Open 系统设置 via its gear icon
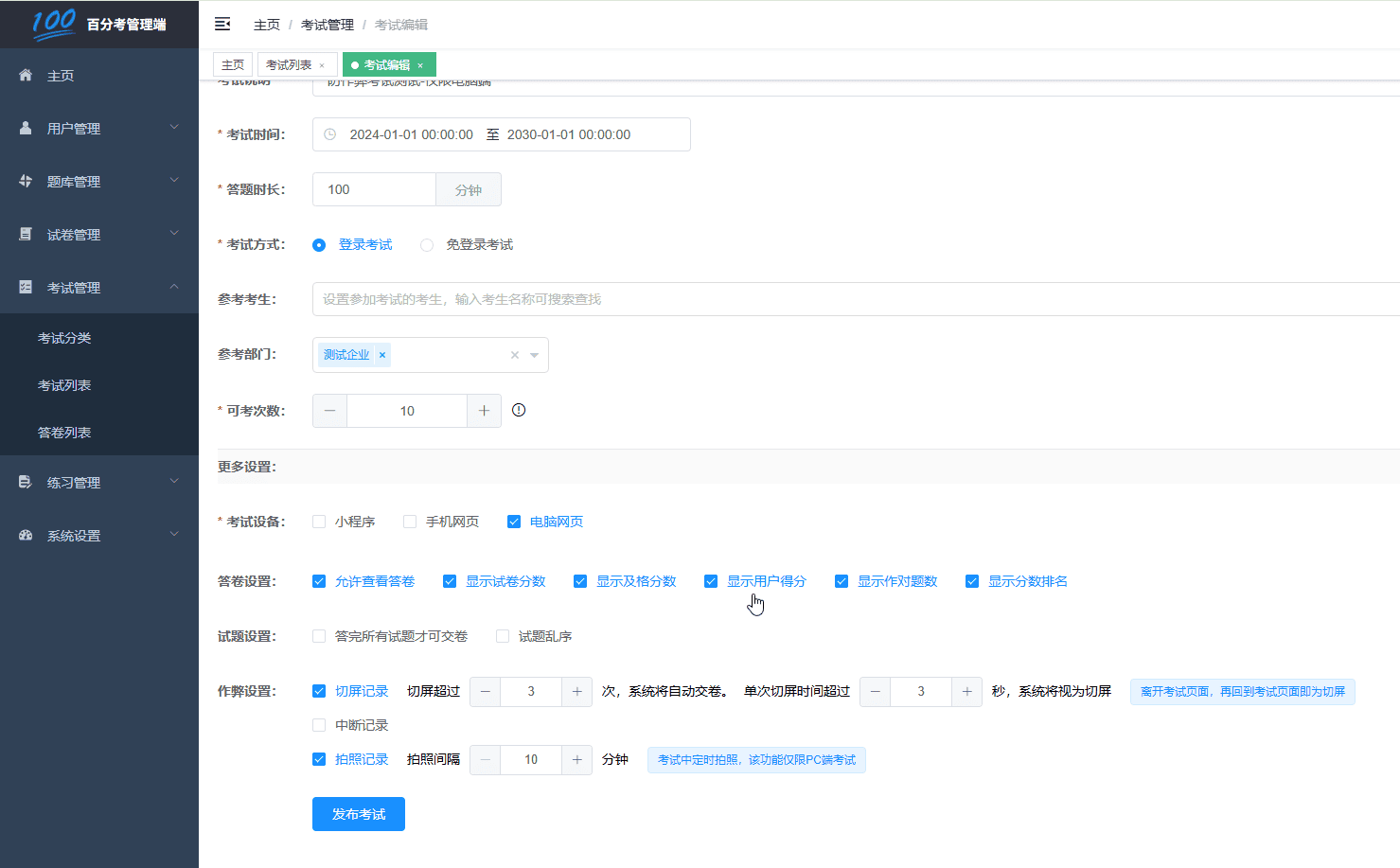 pos(26,535)
